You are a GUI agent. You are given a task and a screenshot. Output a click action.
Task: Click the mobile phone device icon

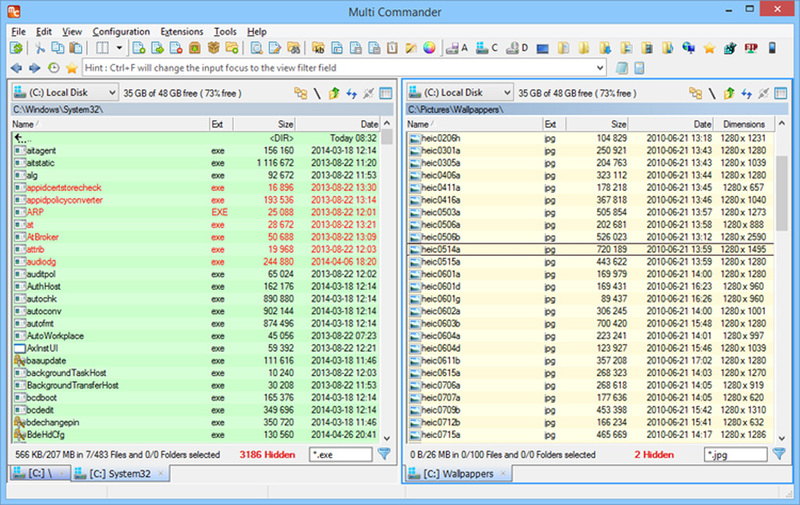pyautogui.click(x=772, y=48)
